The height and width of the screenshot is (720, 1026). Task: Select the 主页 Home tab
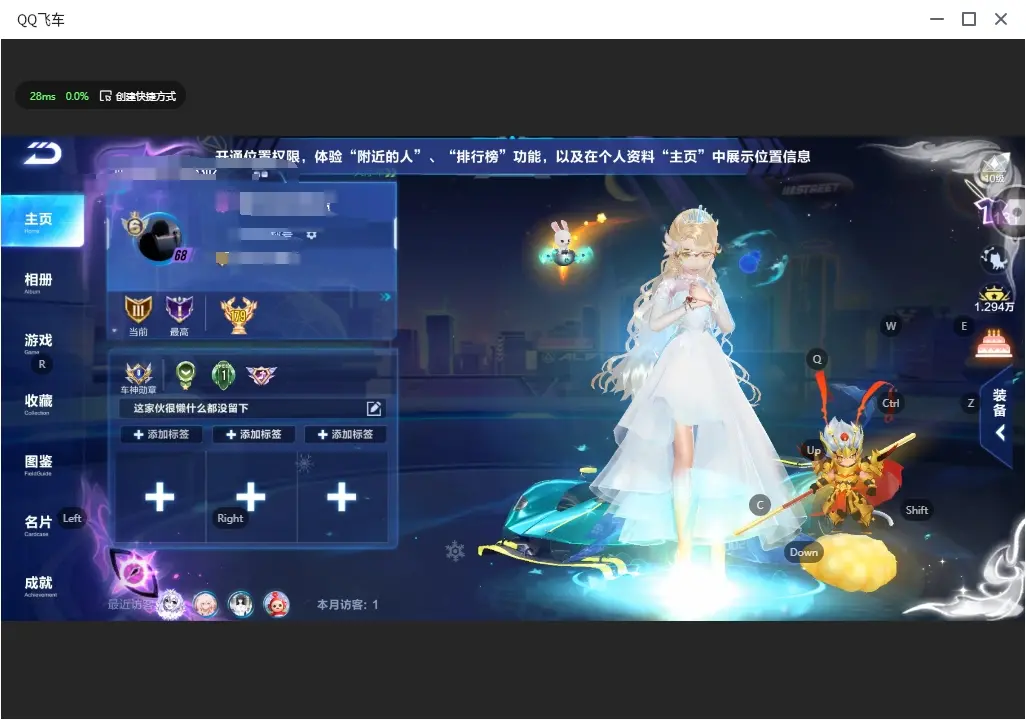pos(42,221)
